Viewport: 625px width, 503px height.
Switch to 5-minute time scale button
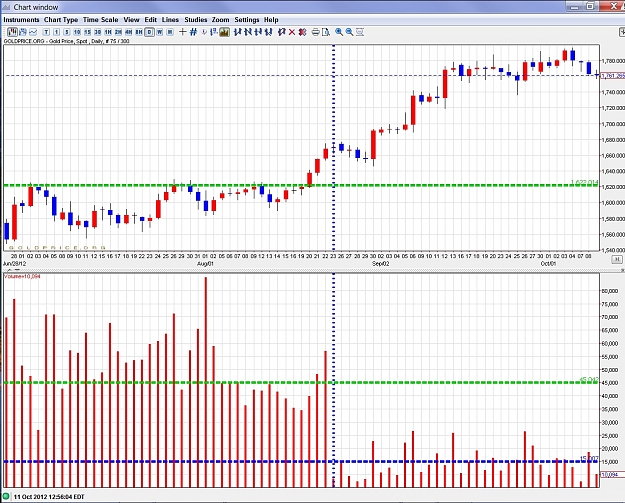pyautogui.click(x=67, y=32)
